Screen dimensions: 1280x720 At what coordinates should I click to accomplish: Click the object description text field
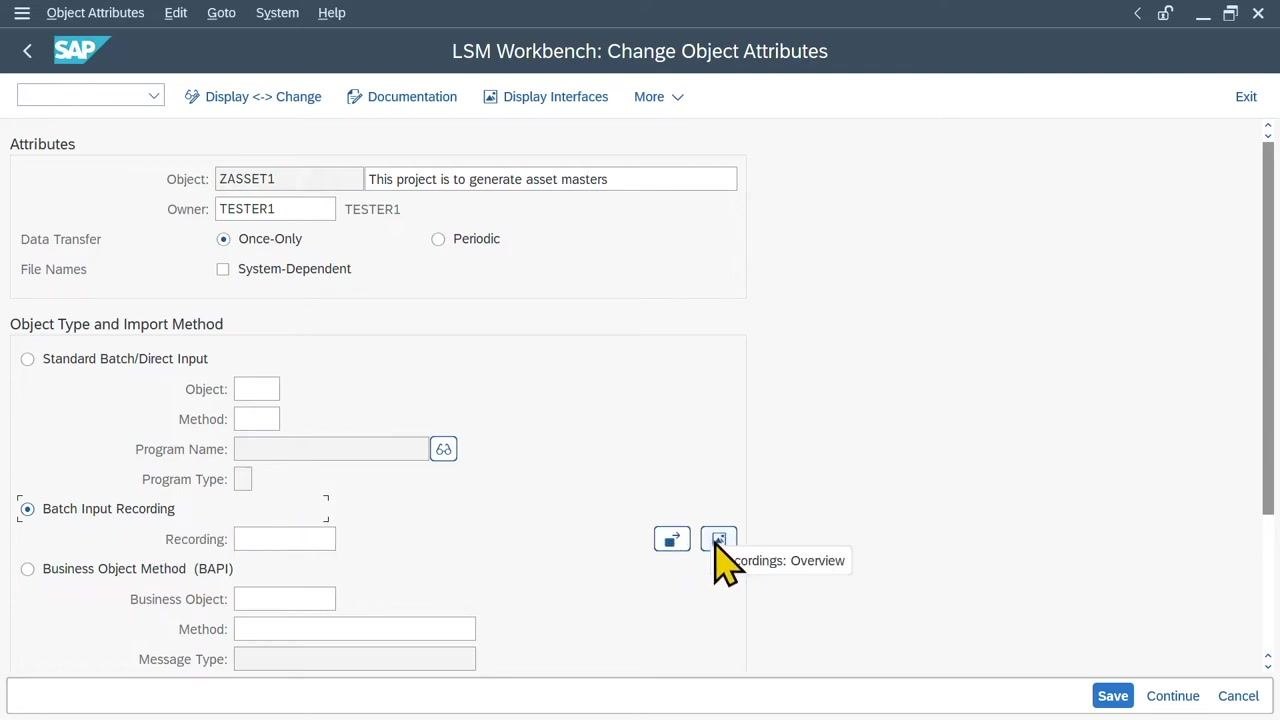click(551, 179)
